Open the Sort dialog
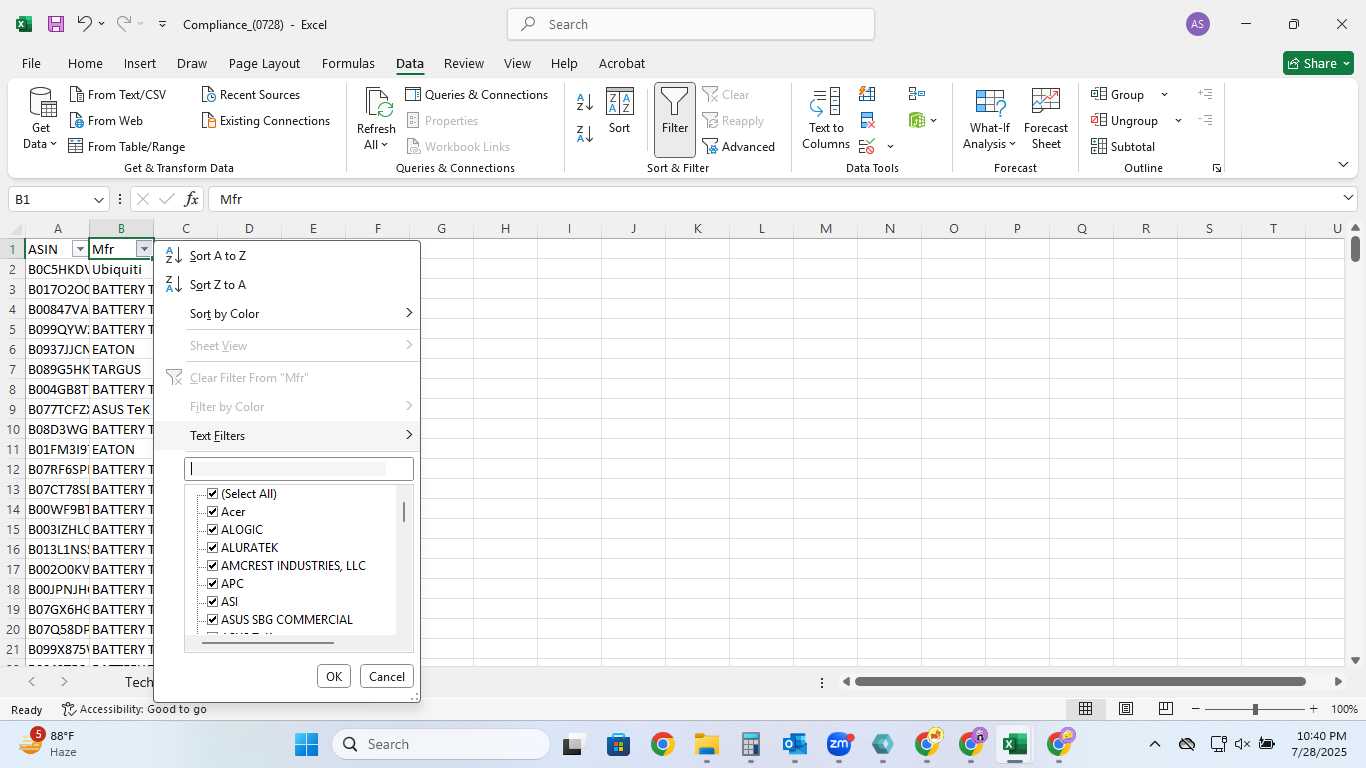The width and height of the screenshot is (1366, 768). click(x=620, y=111)
